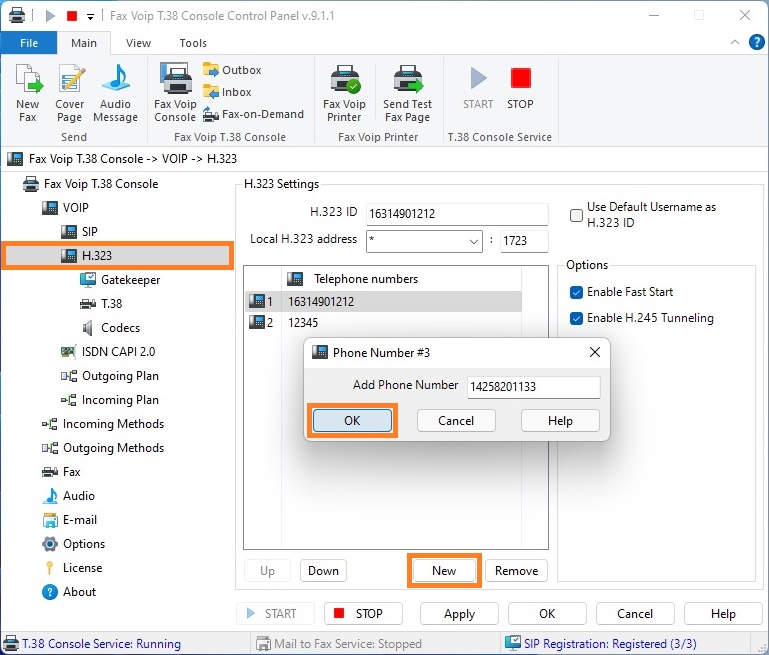Toggle Enable Fast Start checkbox
Viewport: 769px width, 655px height.
576,292
